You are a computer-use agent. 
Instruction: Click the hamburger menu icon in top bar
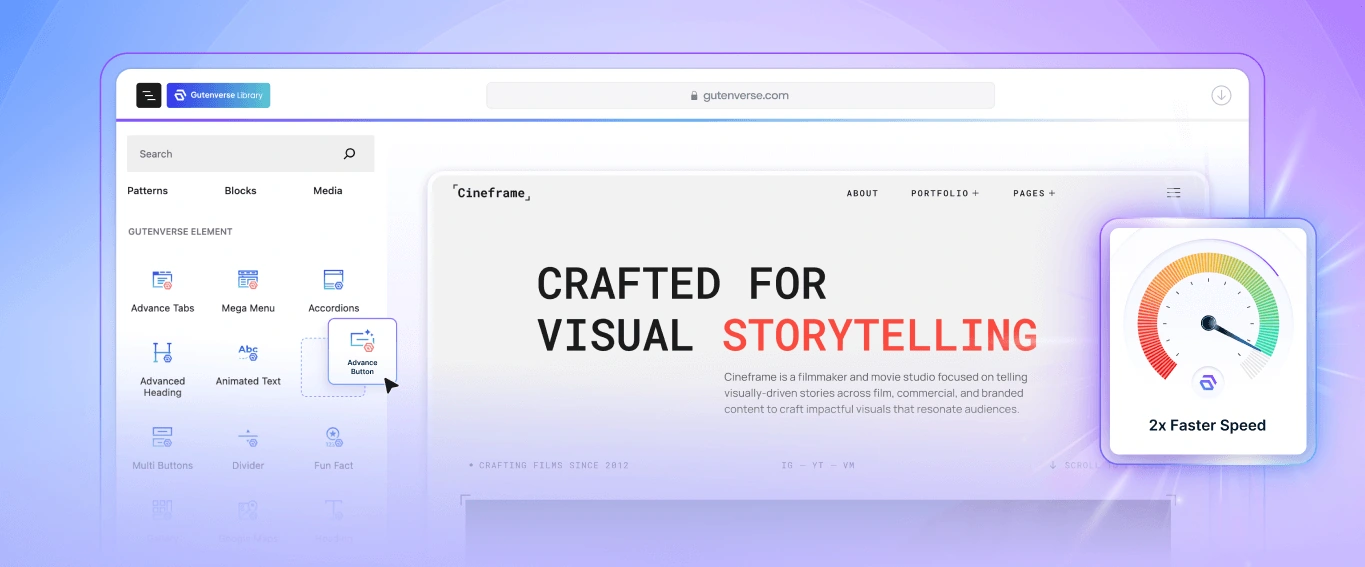pyautogui.click(x=149, y=95)
